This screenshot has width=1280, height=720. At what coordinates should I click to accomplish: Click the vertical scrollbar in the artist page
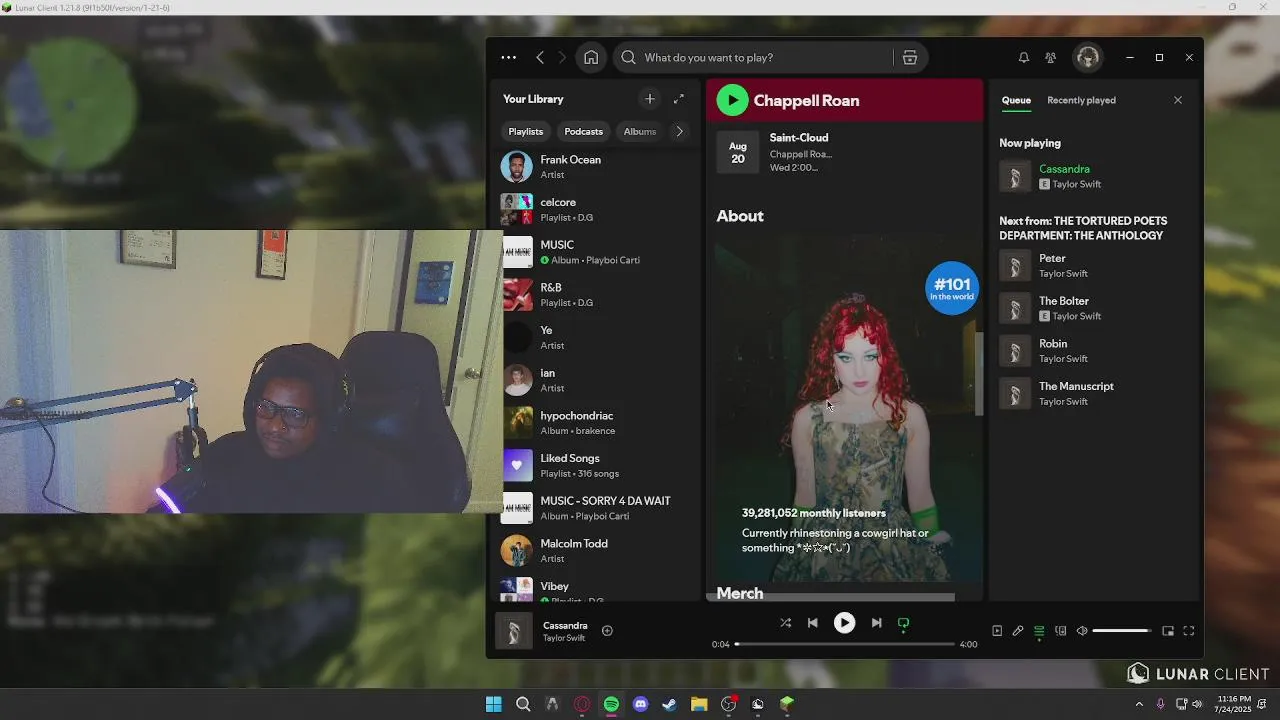tap(979, 372)
